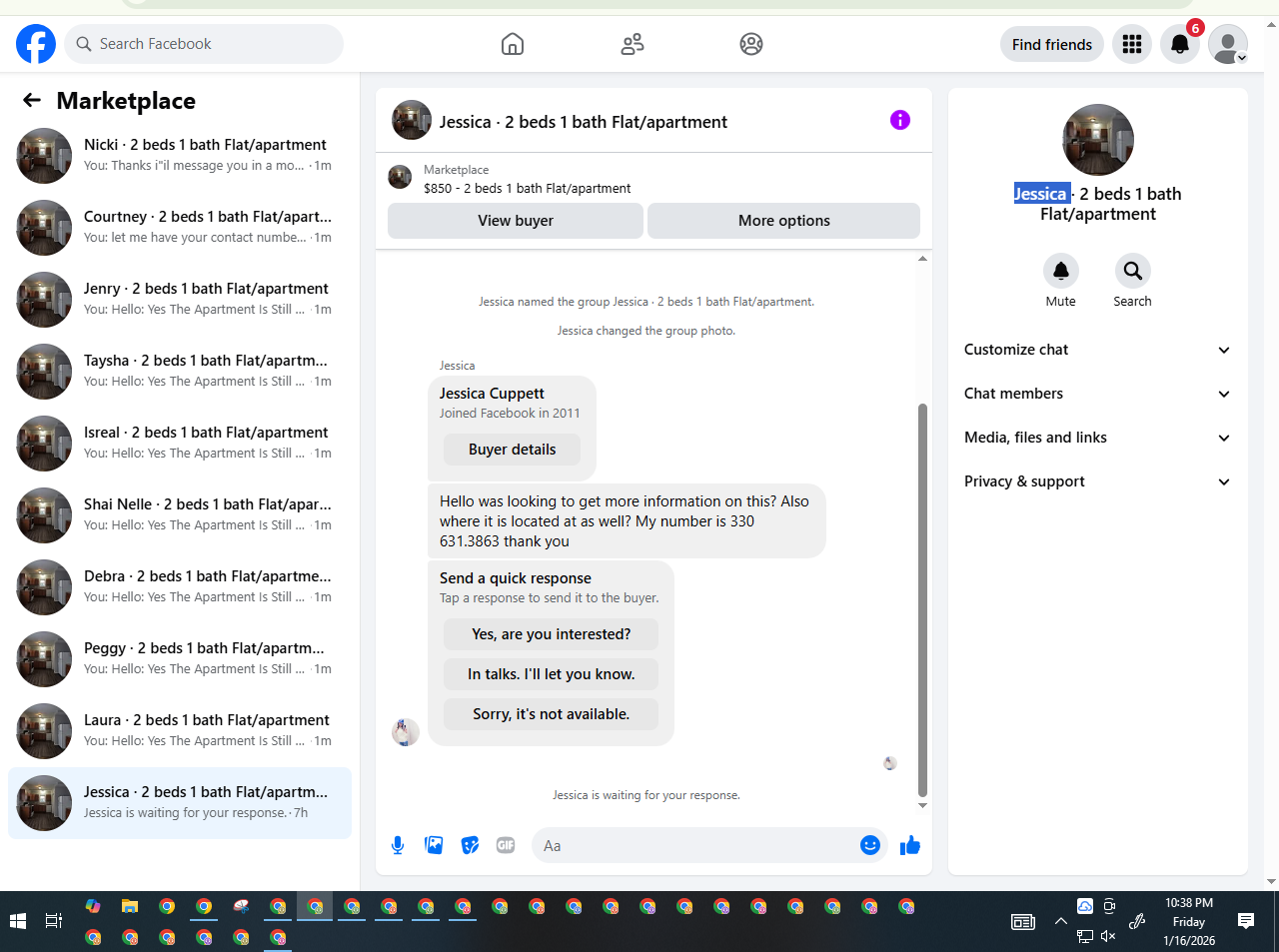This screenshot has height=952, width=1279.
Task: Expand the Chat members section
Action: point(1097,394)
